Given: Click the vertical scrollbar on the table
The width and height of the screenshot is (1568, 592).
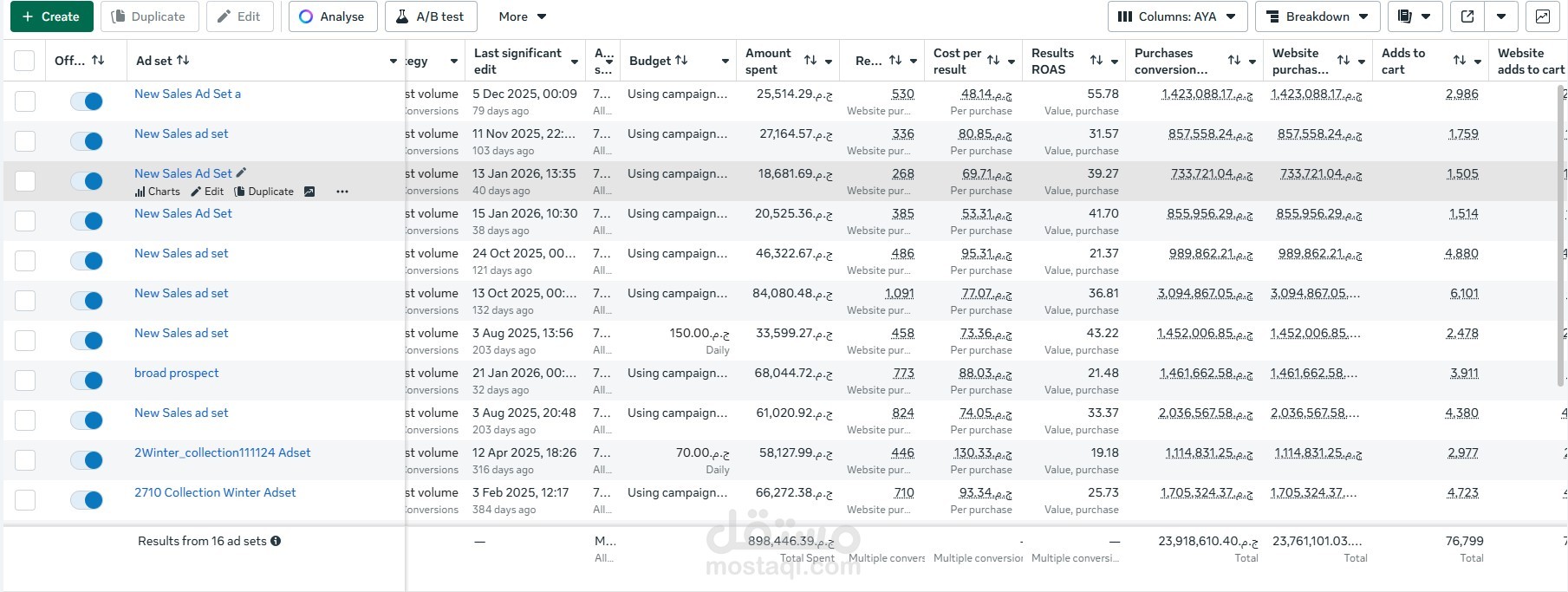Looking at the screenshot, I should (x=1561, y=234).
